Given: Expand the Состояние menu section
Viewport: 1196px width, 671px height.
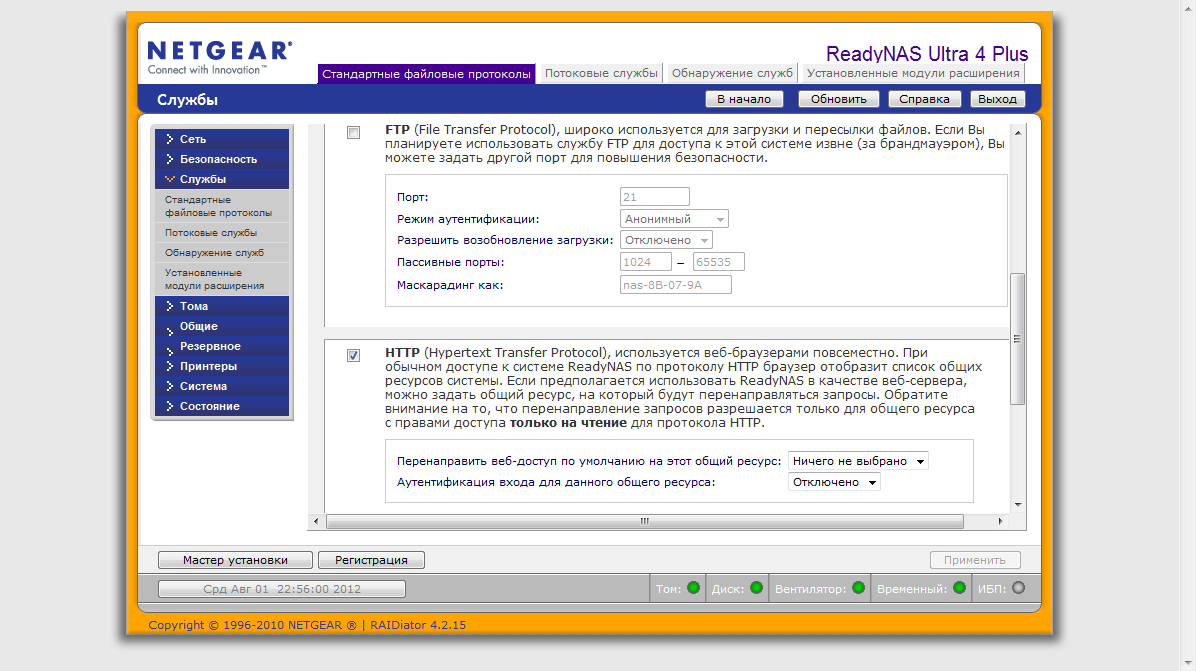Looking at the screenshot, I should [222, 406].
